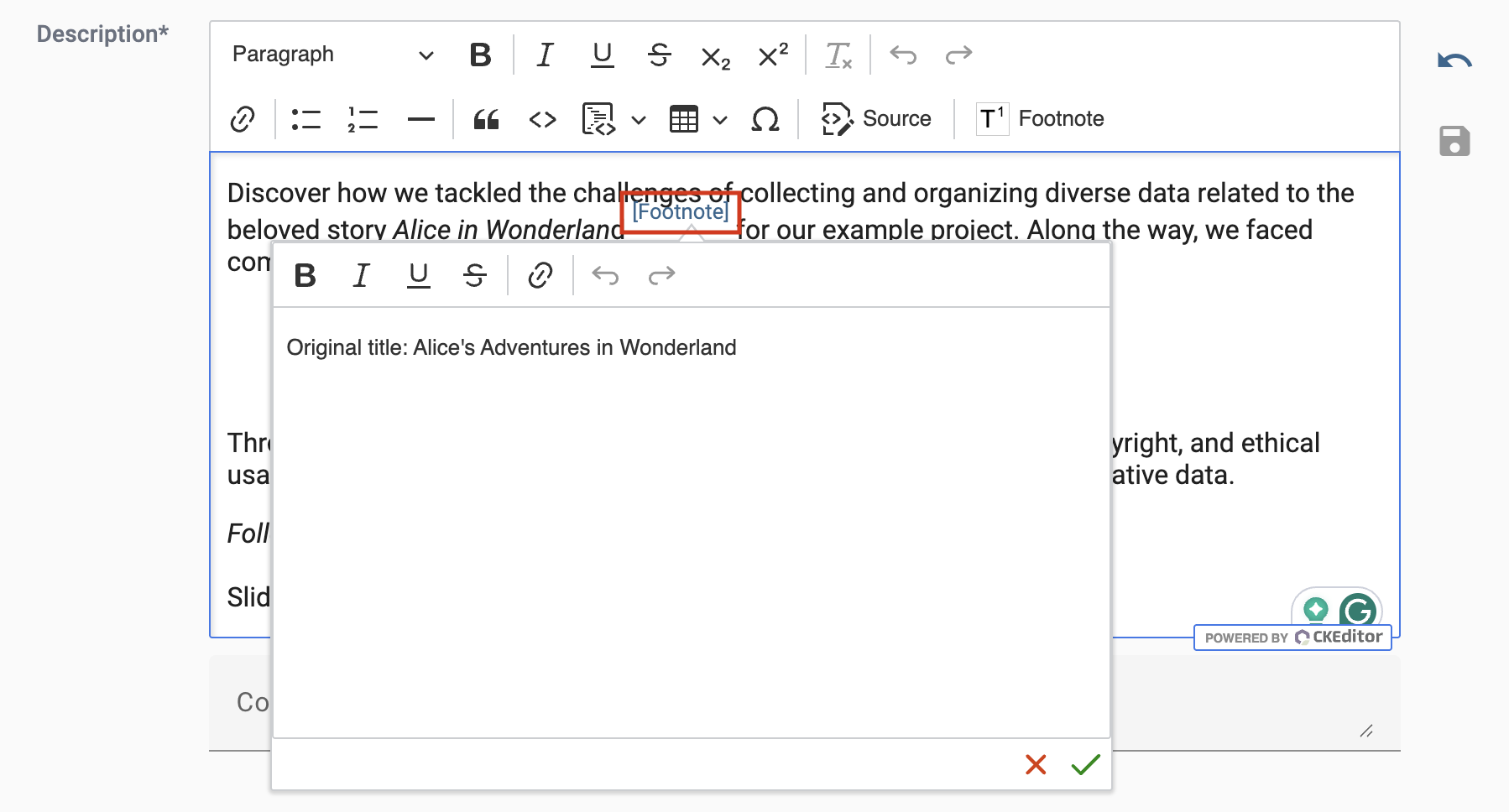This screenshot has height=812, width=1509.
Task: Open the link tool in the footnote popup
Action: [x=540, y=275]
